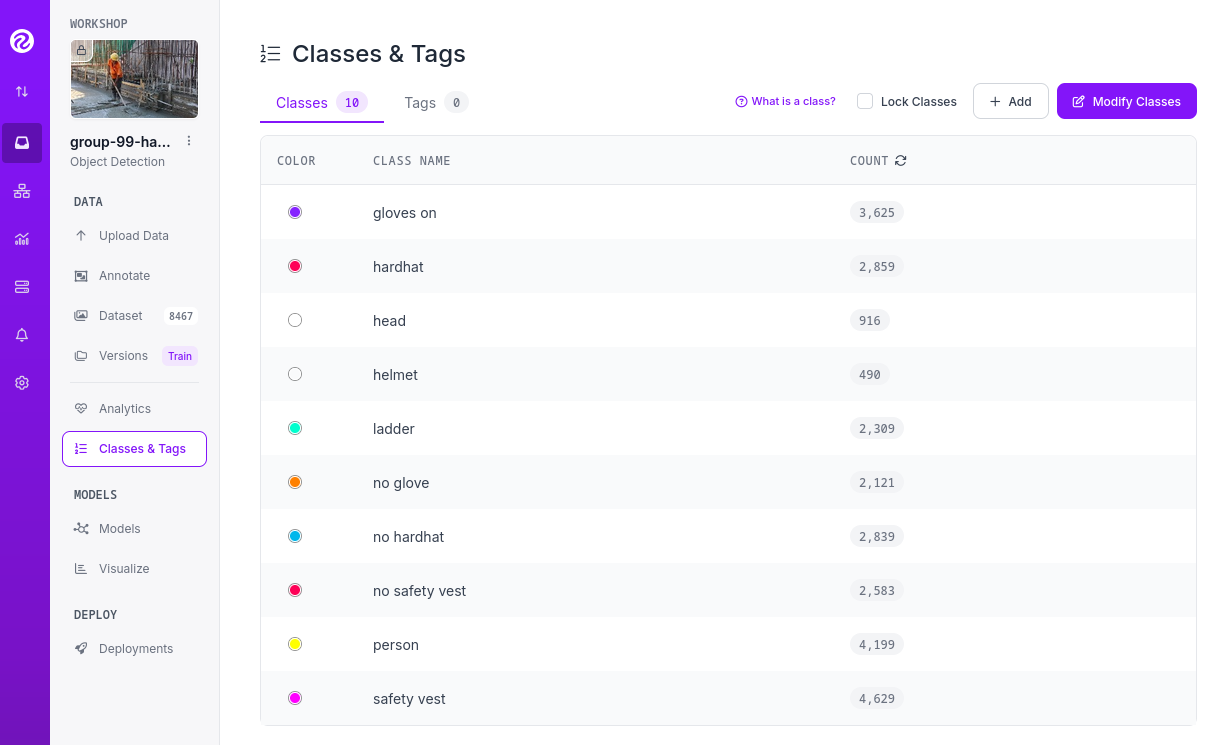
Task: Click the project thumbnail image
Action: coord(134,79)
